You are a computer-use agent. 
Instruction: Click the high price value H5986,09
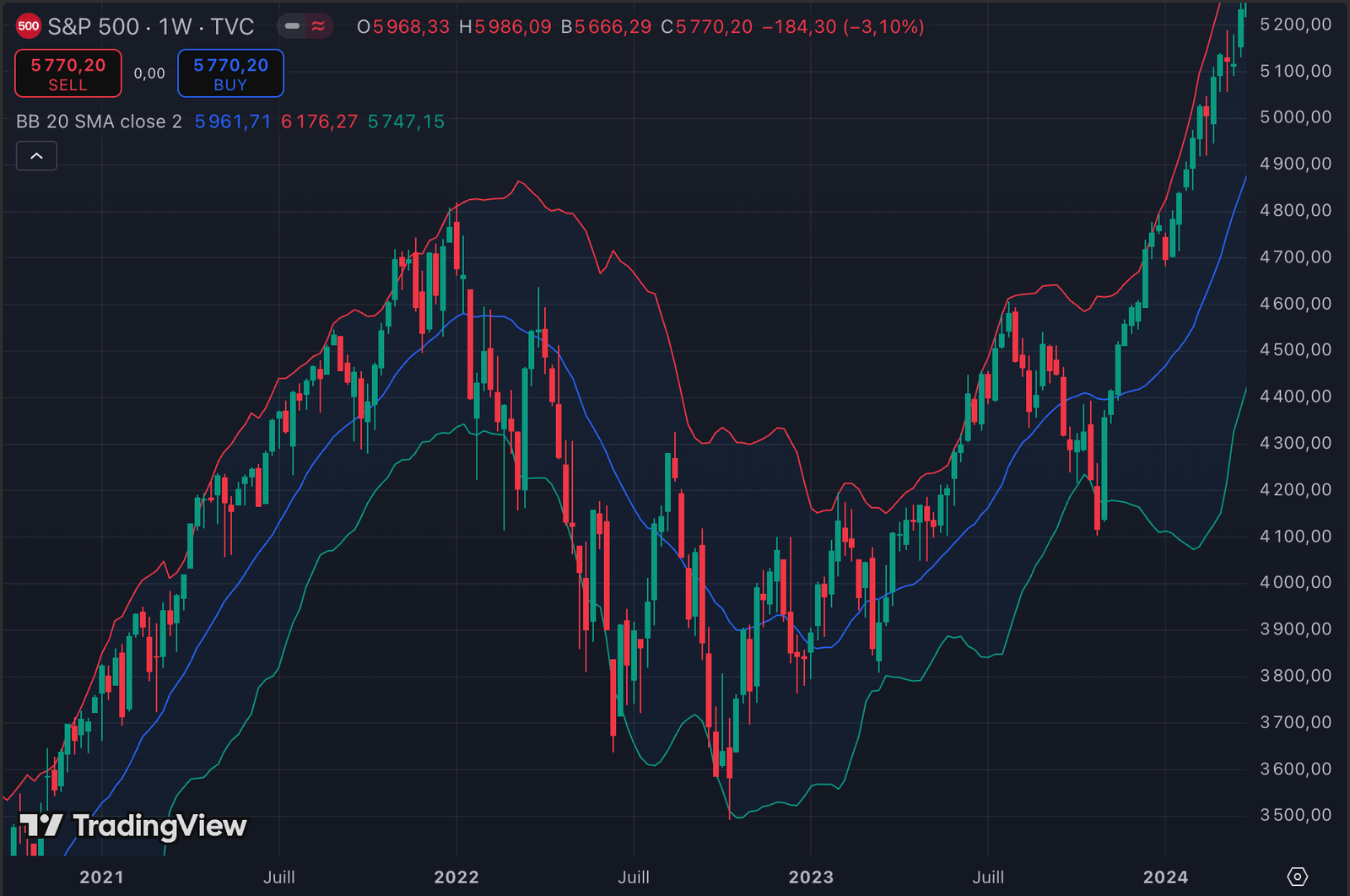click(505, 27)
